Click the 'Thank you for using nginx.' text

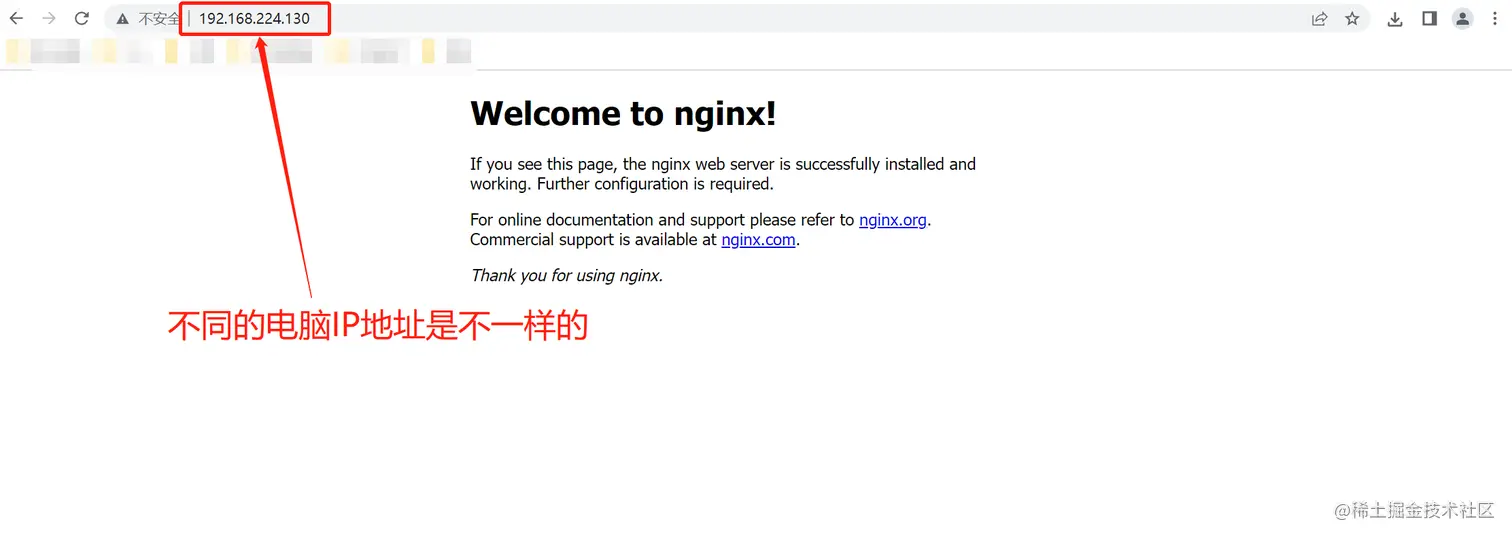[567, 275]
